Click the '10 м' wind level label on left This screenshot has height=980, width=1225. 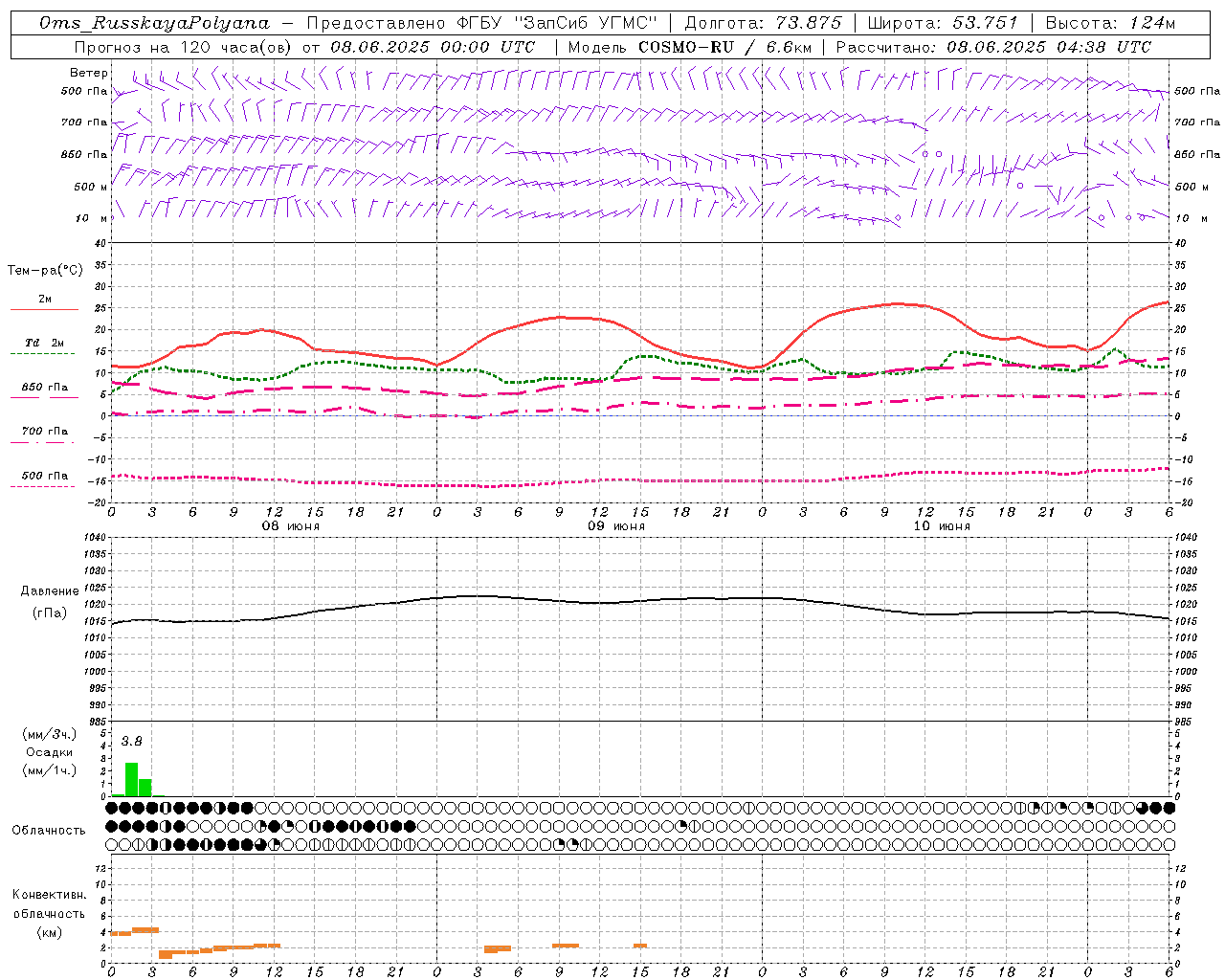coord(92,218)
